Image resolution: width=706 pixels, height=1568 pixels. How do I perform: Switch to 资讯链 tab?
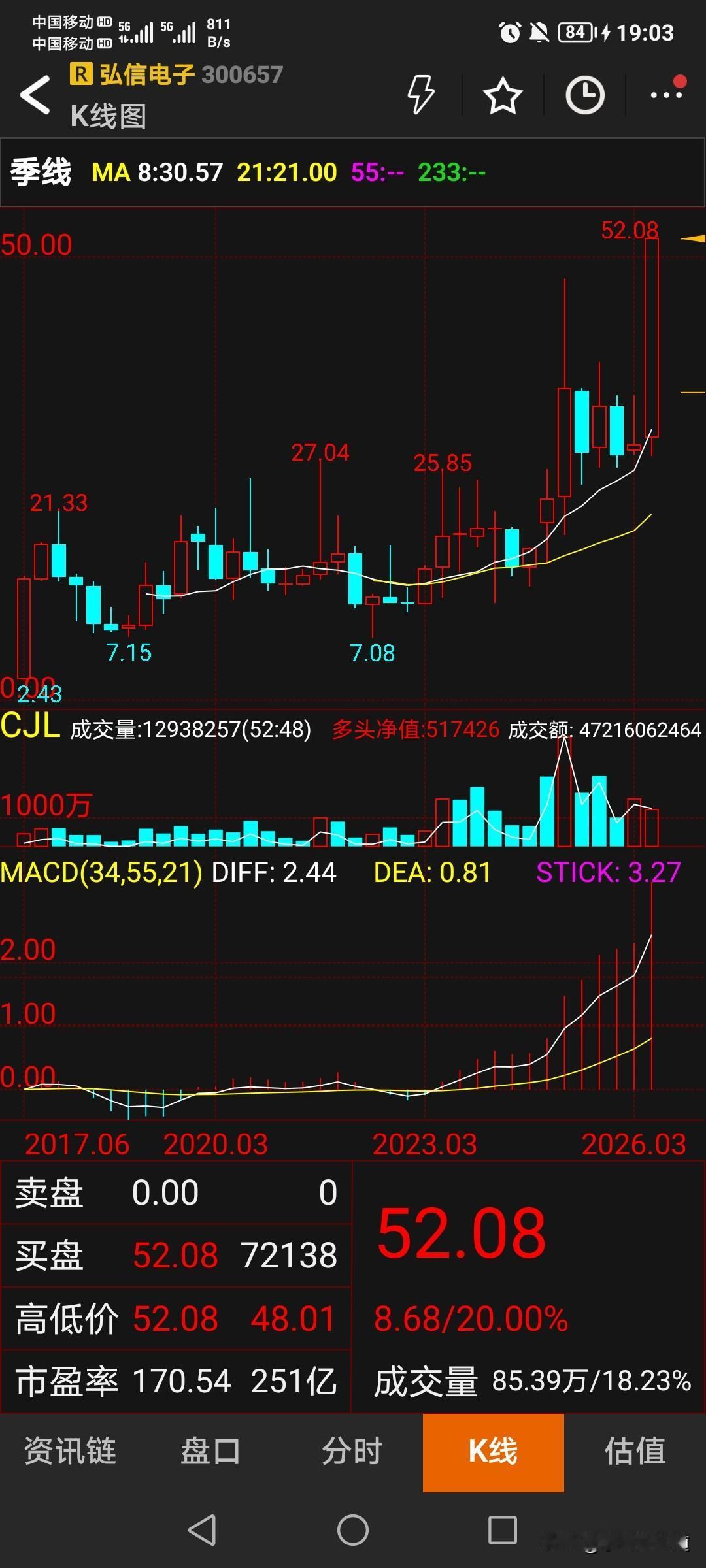[x=70, y=1451]
